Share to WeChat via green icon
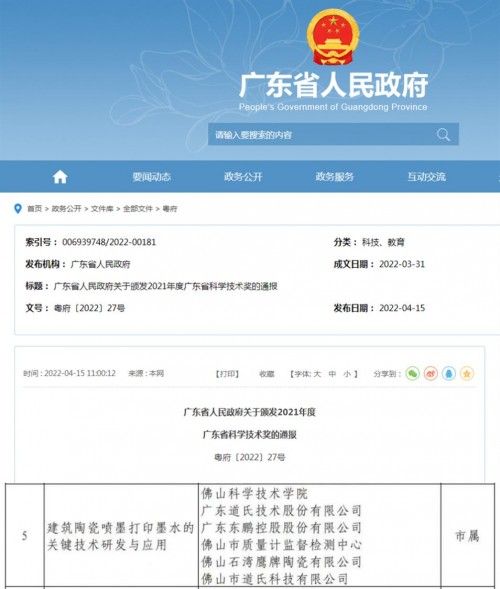Image resolution: width=500 pixels, height=589 pixels. [x=412, y=373]
